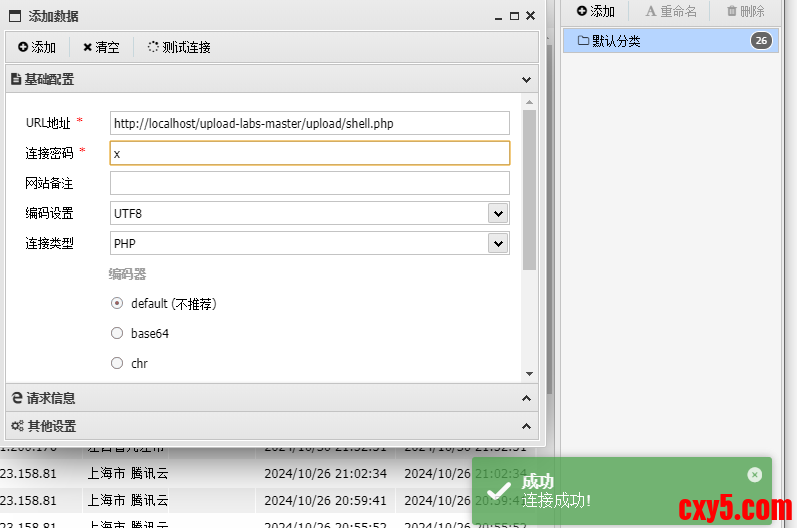Select the base64 encoder radio
Viewport: 797px width, 528px height.
[117, 333]
